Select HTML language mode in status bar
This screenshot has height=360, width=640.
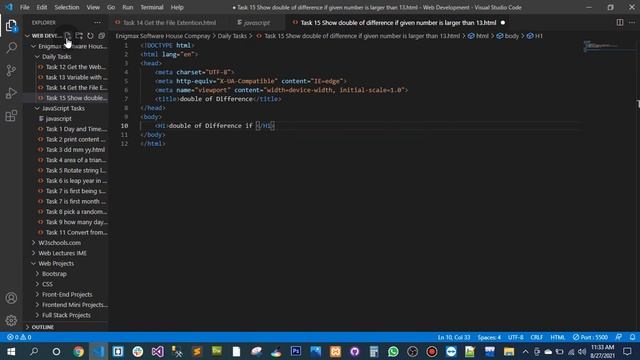coord(558,337)
